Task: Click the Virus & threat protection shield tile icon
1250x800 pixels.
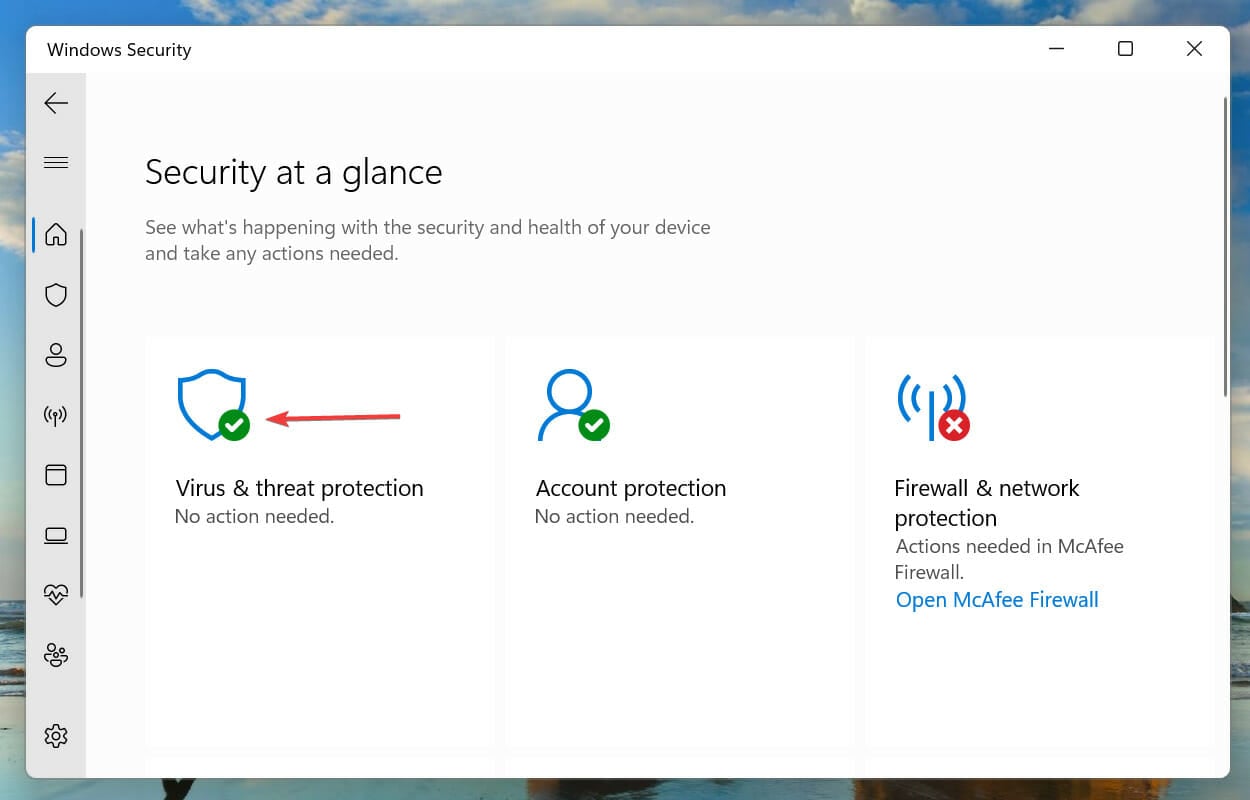Action: [x=213, y=405]
